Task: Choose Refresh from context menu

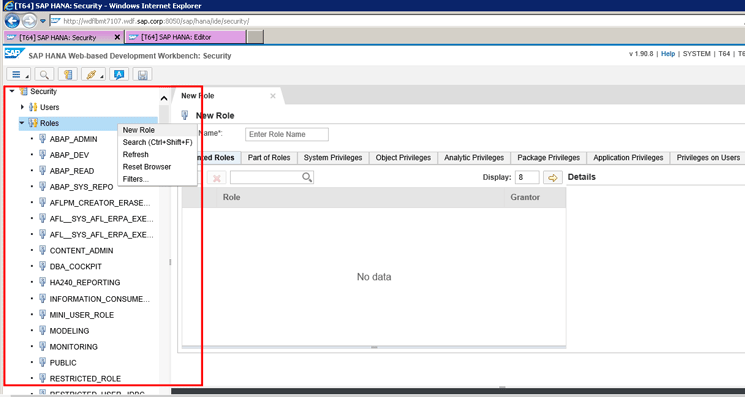Action: coord(135,154)
